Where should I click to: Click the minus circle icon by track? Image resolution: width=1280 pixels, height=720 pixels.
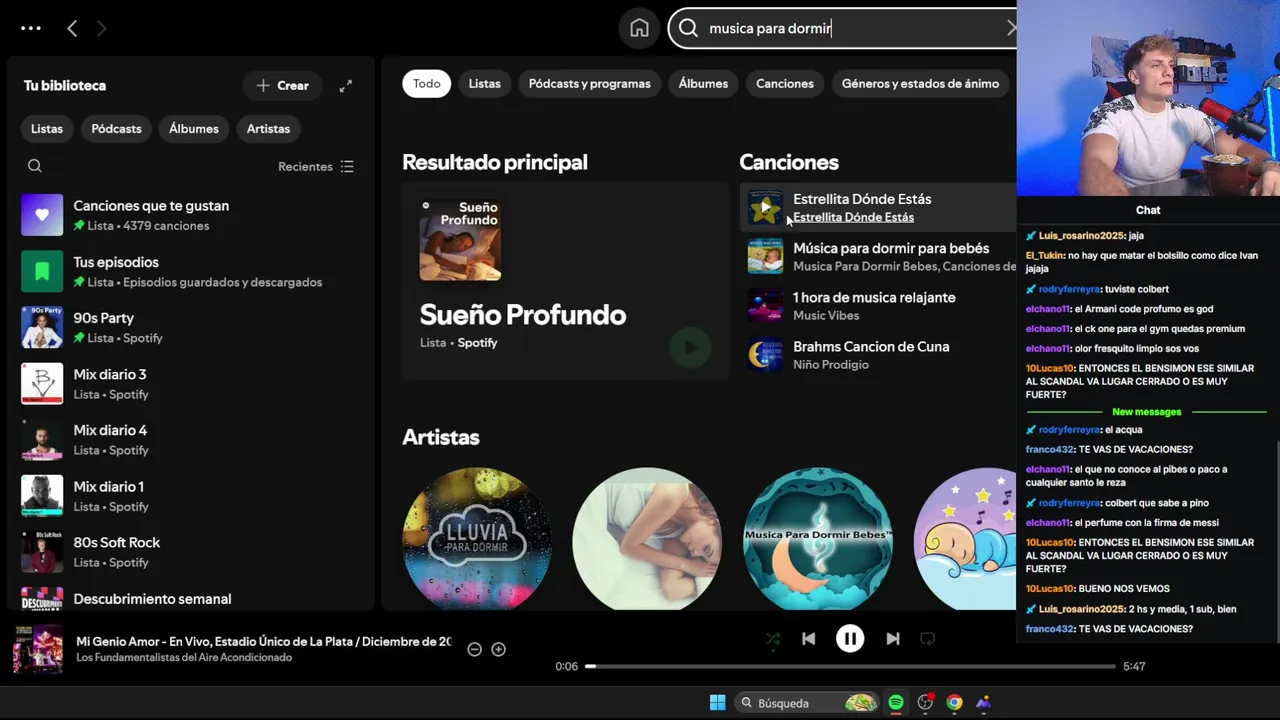coord(474,649)
